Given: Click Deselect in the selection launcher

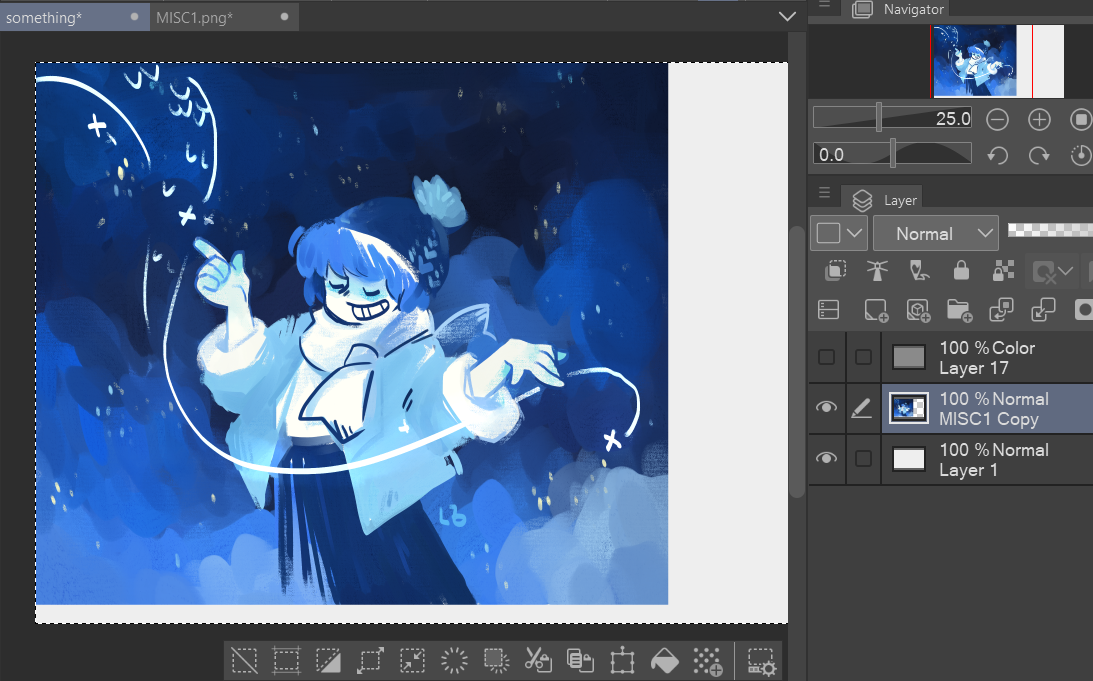Looking at the screenshot, I should click(x=244, y=661).
